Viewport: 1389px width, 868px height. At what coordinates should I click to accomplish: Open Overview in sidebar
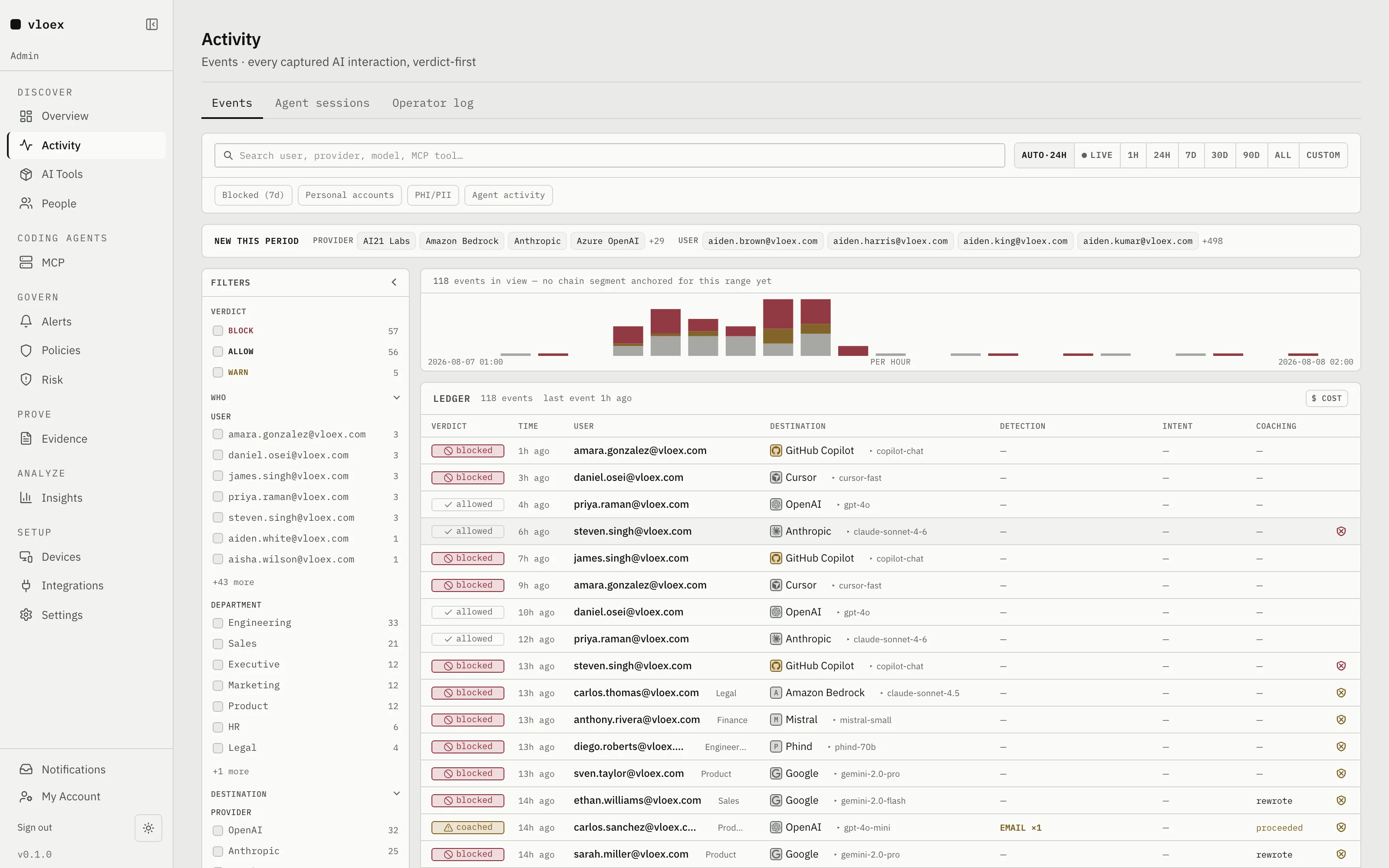tap(87, 116)
